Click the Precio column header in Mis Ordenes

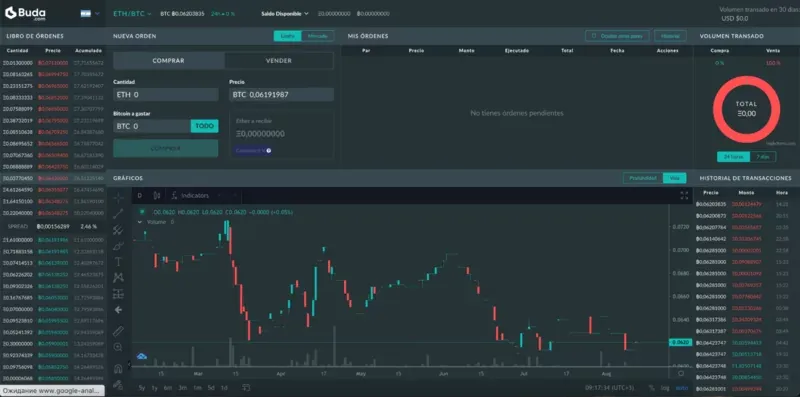[x=416, y=51]
